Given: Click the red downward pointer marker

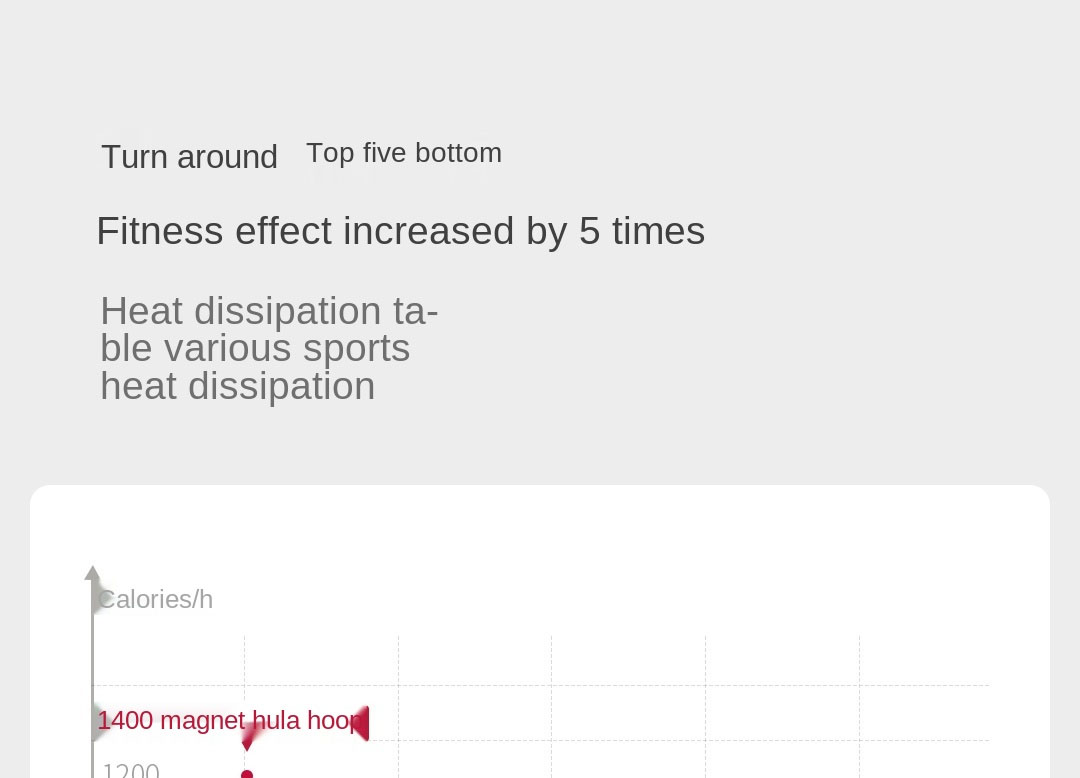Looking at the screenshot, I should [x=249, y=739].
